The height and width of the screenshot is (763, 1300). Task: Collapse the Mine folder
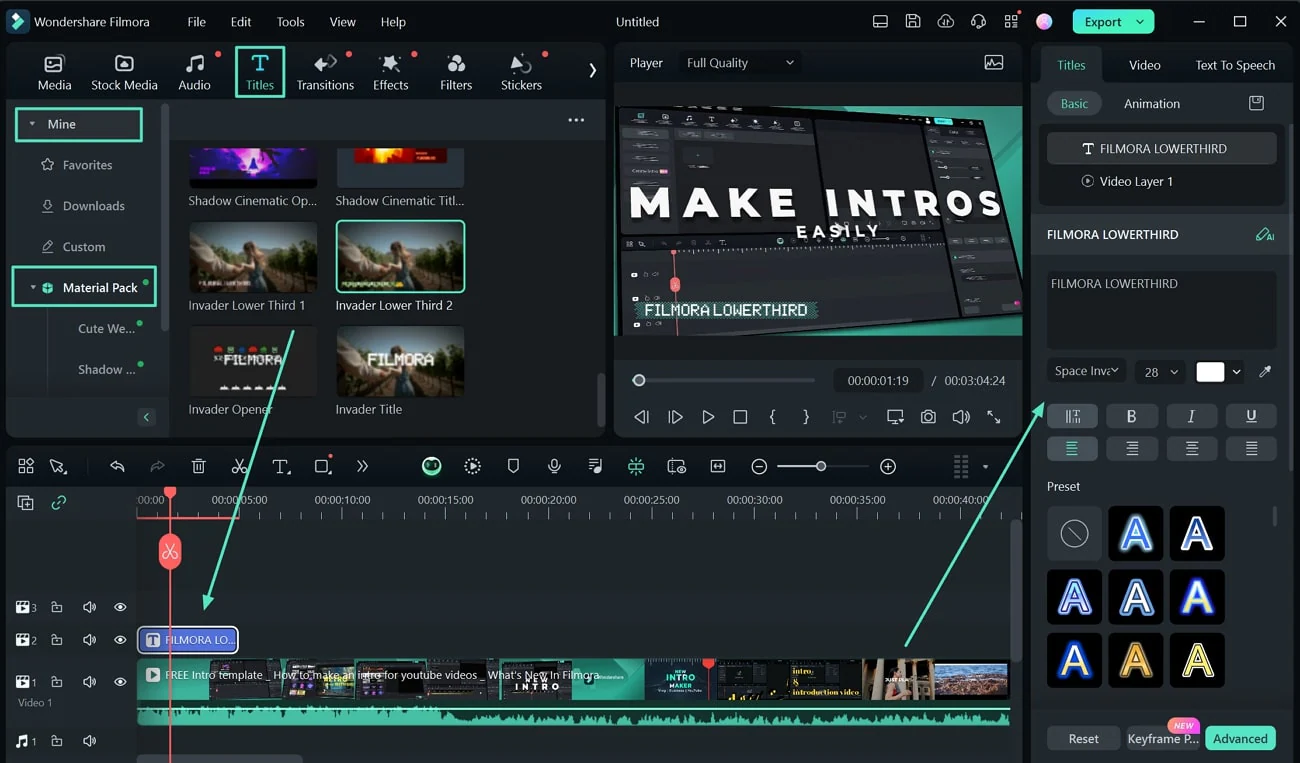(32, 124)
